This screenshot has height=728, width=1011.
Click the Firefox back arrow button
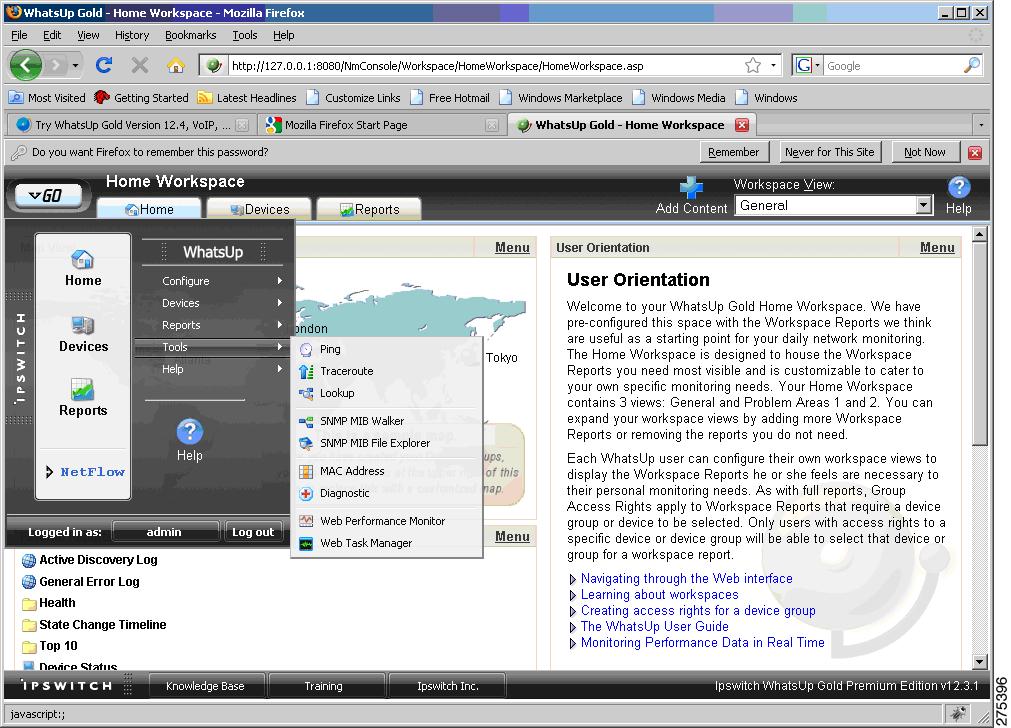[26, 65]
